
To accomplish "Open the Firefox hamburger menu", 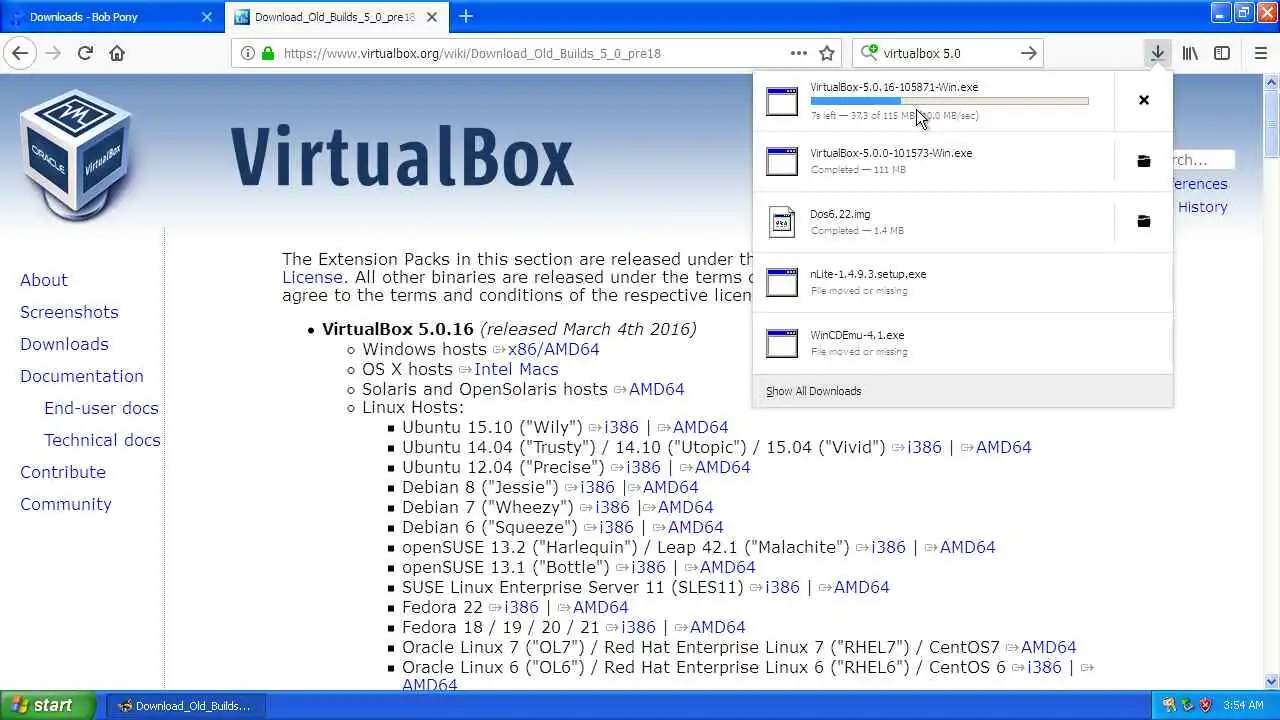I will (x=1260, y=53).
